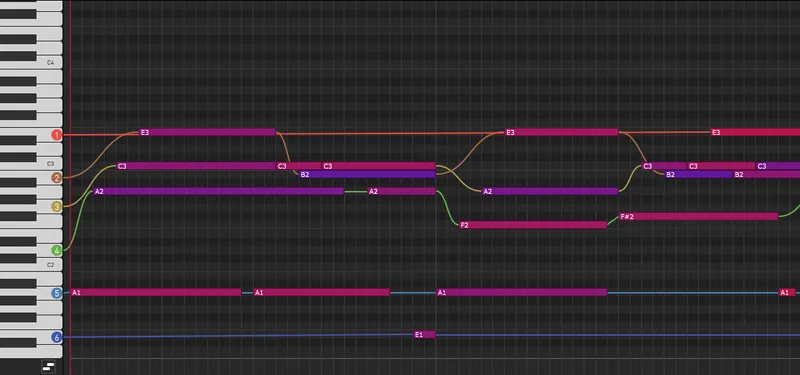This screenshot has width=800, height=375.
Task: Select the brown string 2 circle marker
Action: coord(57,178)
